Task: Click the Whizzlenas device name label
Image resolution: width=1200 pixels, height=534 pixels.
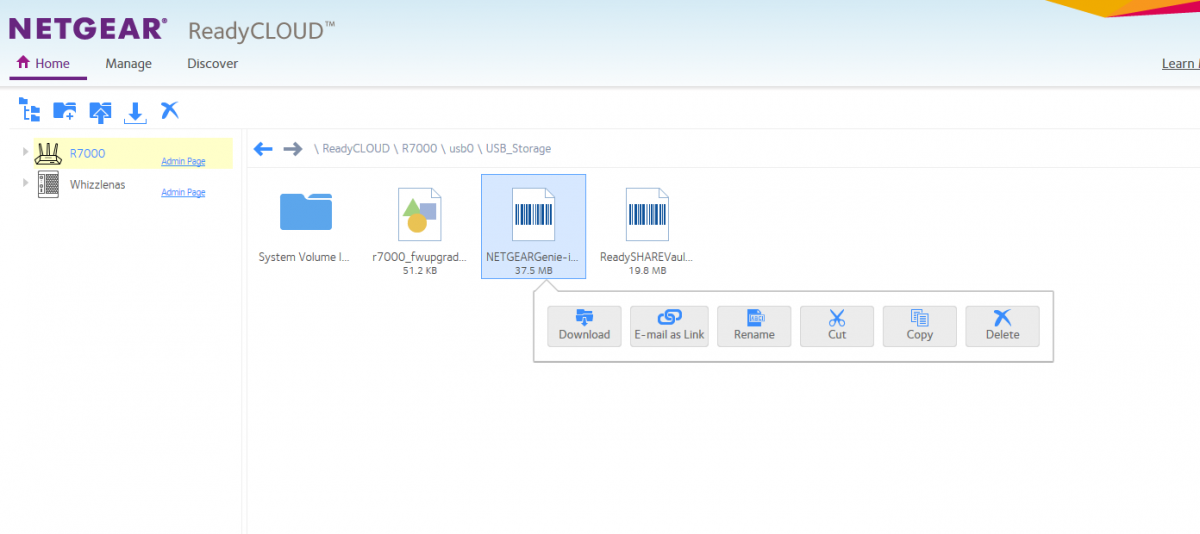Action: pyautogui.click(x=98, y=184)
